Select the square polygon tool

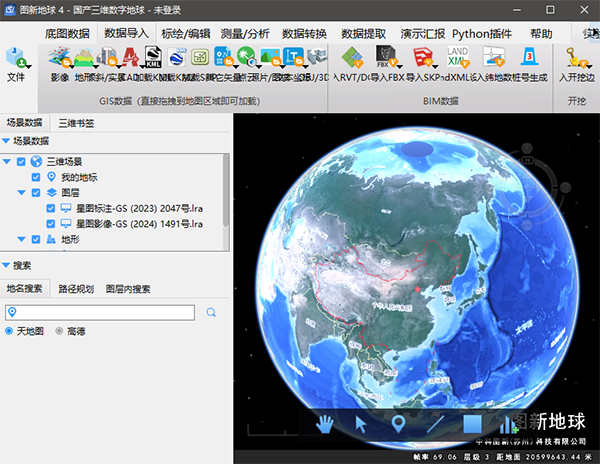[473, 424]
